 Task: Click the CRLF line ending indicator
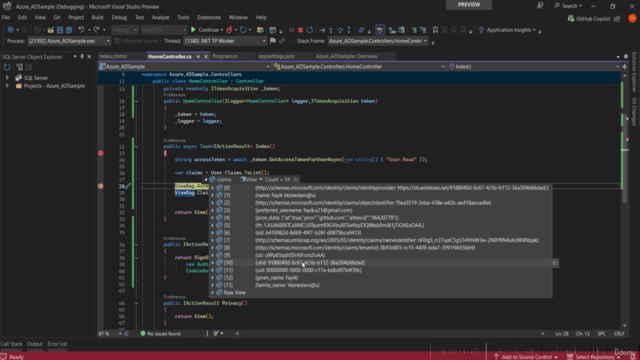click(x=619, y=333)
